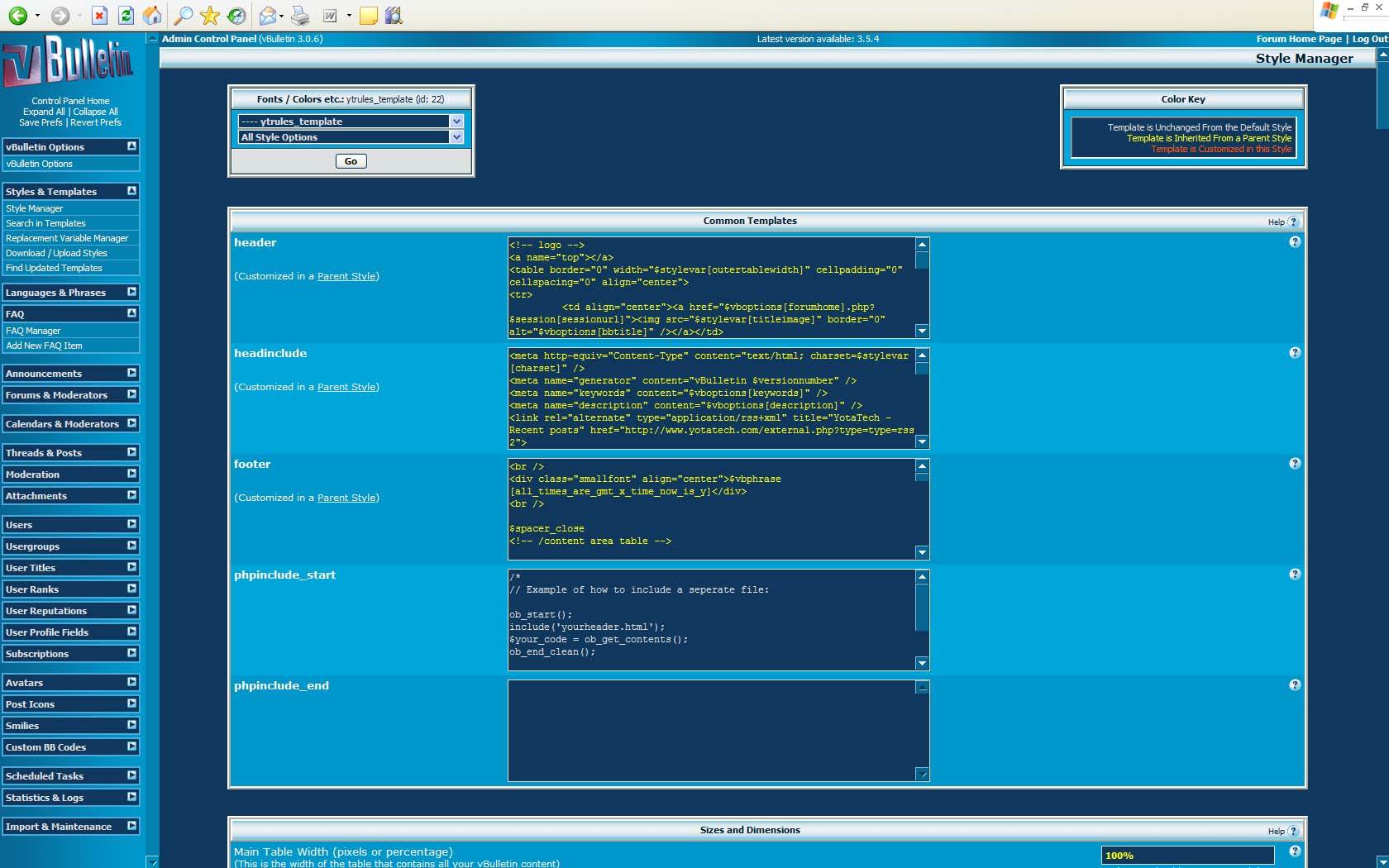1389x868 pixels.
Task: Click help icon beside phpinclude_end template
Action: pyautogui.click(x=1295, y=685)
